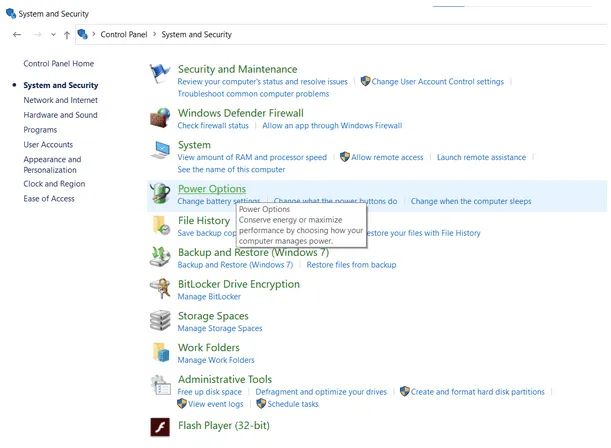The image size is (611, 448).
Task: Open Hardware and Sound category
Action: click(x=60, y=115)
